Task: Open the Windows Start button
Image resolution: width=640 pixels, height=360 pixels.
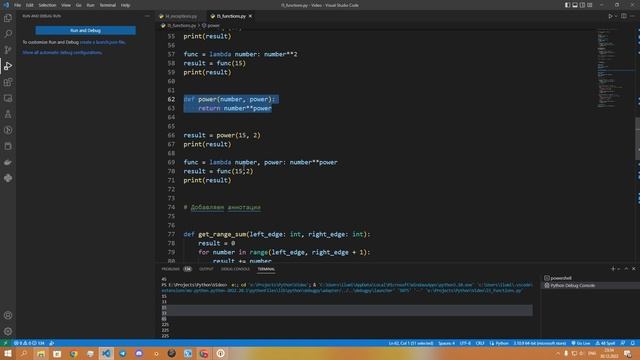Action: tap(8, 353)
